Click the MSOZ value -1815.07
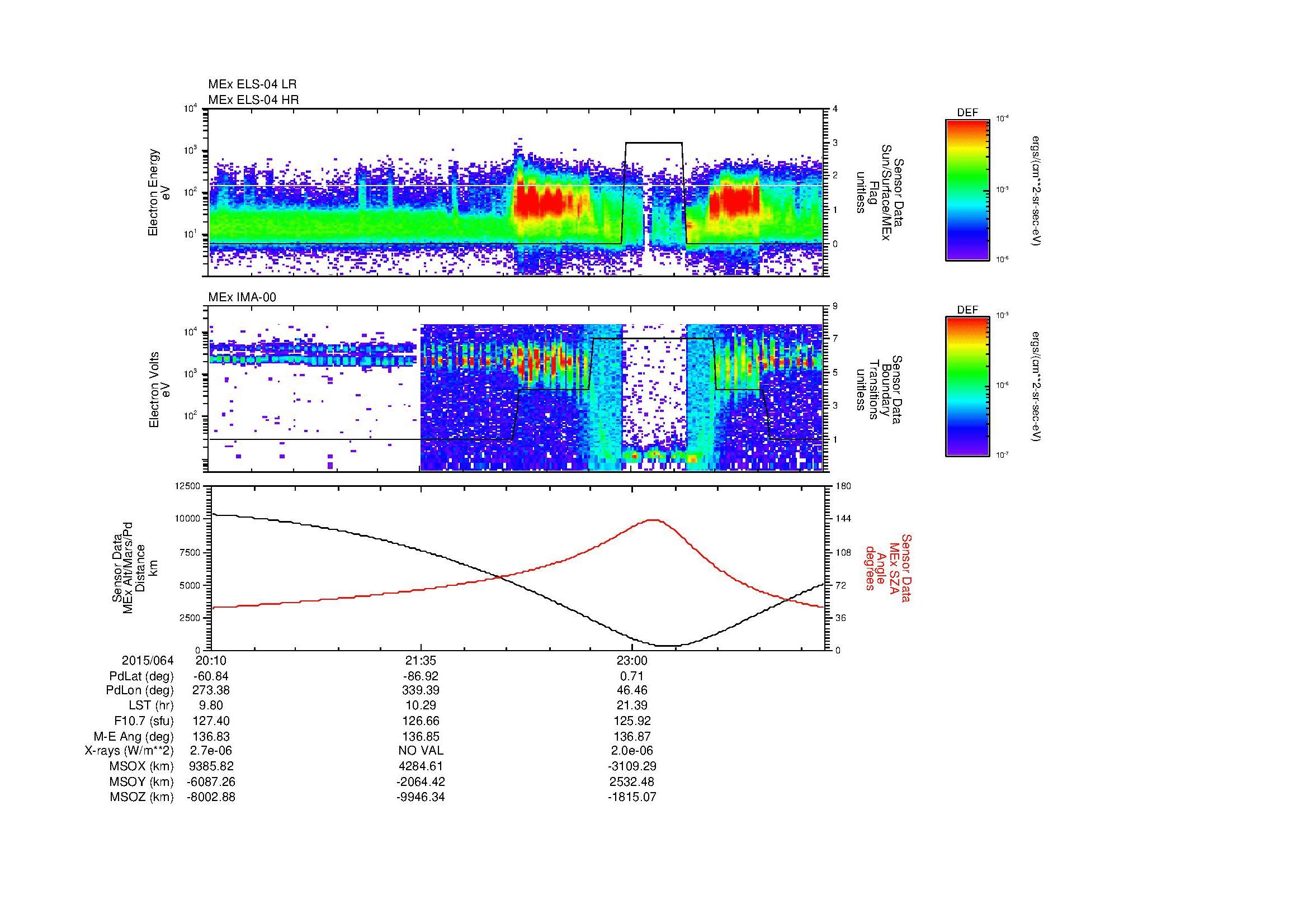The image size is (1308, 924). coord(632,797)
